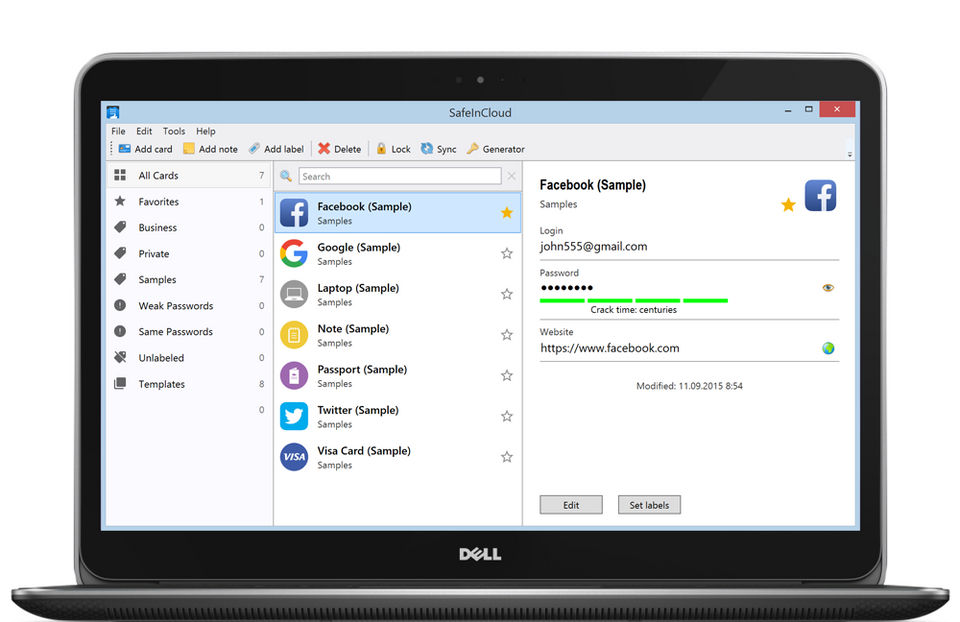960x622 pixels.
Task: Click the Add label toolbar icon
Action: (x=254, y=149)
